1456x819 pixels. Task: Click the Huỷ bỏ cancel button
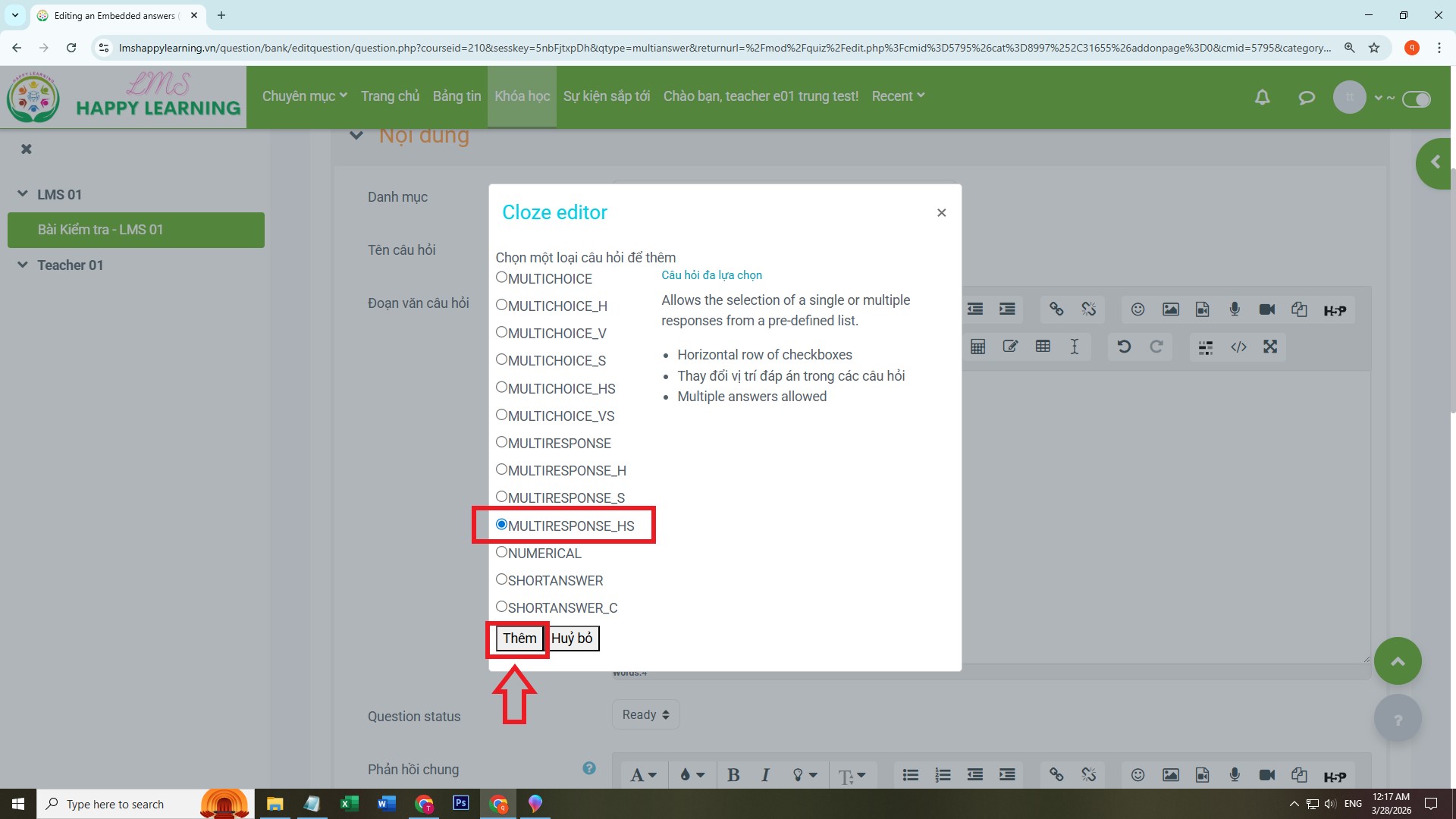572,639
